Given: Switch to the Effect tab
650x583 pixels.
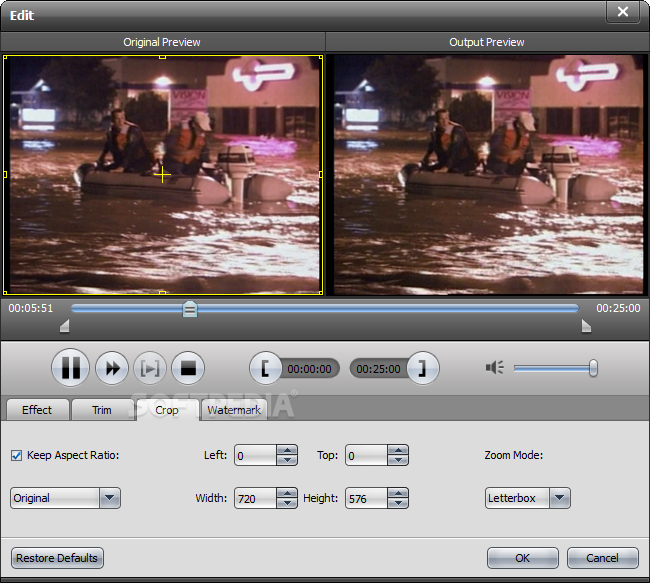Looking at the screenshot, I should (x=37, y=410).
